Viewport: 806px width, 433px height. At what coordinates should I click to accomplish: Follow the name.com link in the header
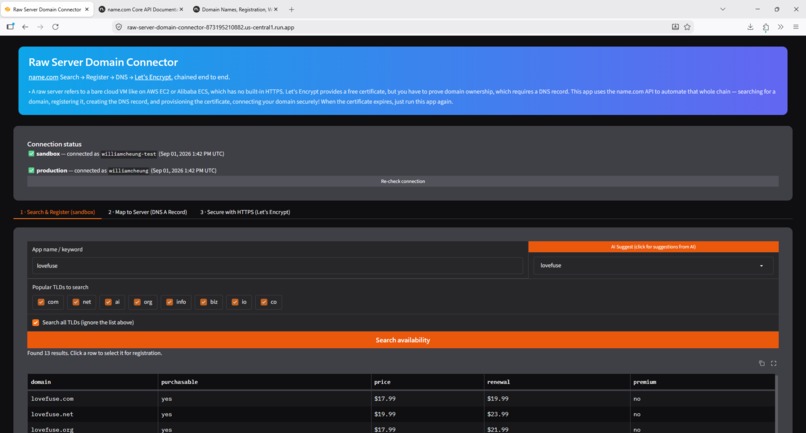click(43, 77)
